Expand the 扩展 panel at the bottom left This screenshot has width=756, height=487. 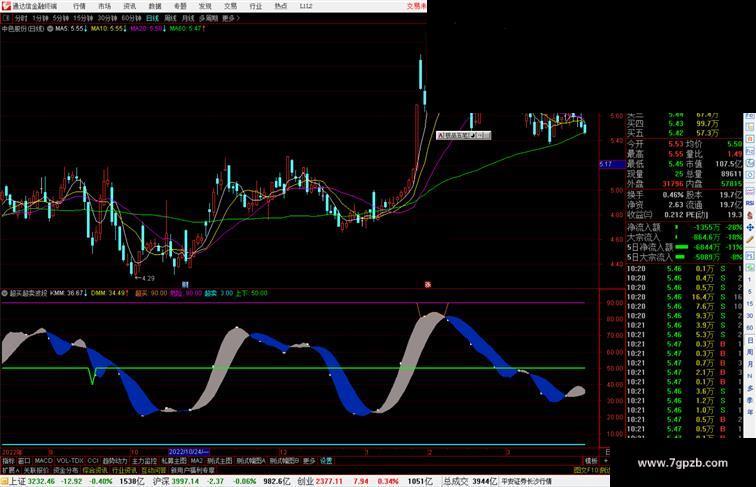[11, 470]
